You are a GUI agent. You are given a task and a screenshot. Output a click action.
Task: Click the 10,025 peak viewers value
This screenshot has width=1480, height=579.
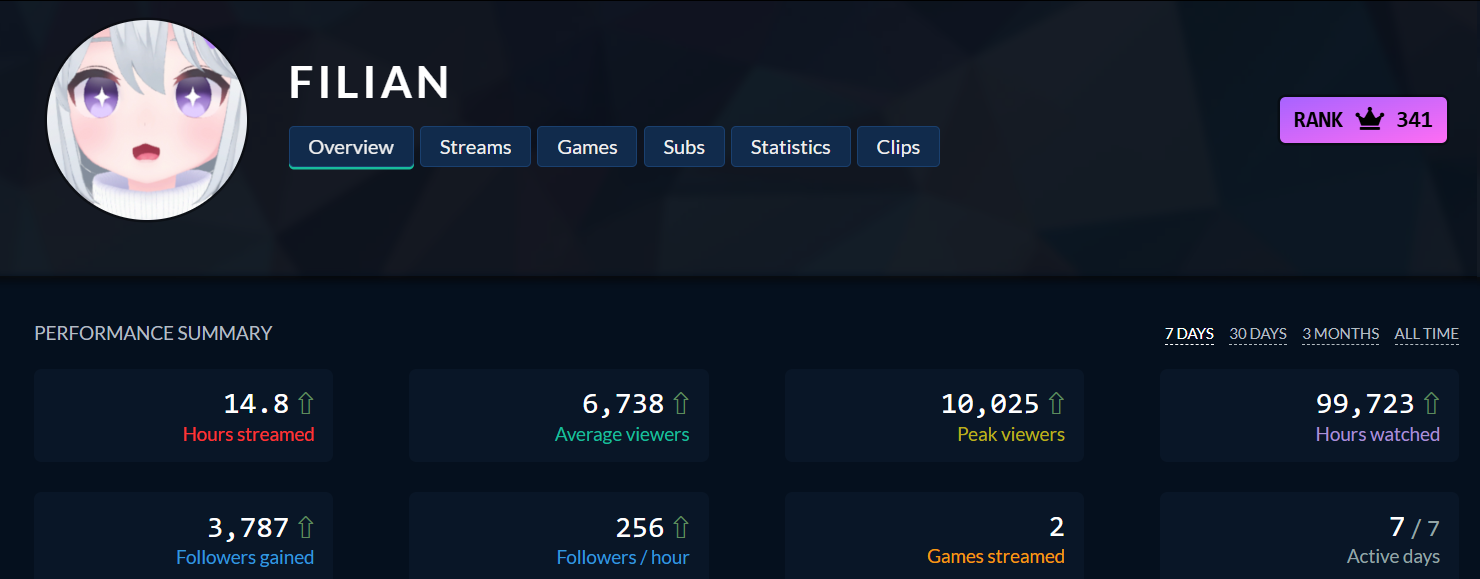pos(990,404)
